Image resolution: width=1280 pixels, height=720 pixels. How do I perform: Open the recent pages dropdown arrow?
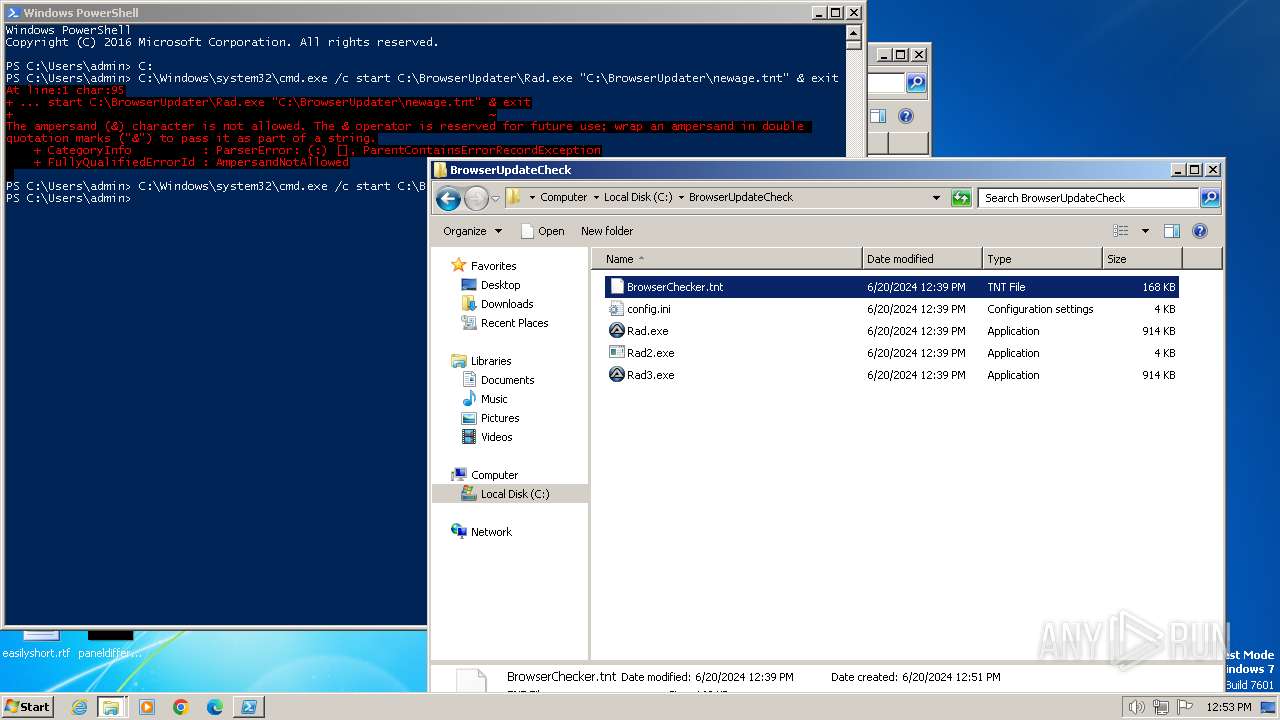tap(495, 198)
